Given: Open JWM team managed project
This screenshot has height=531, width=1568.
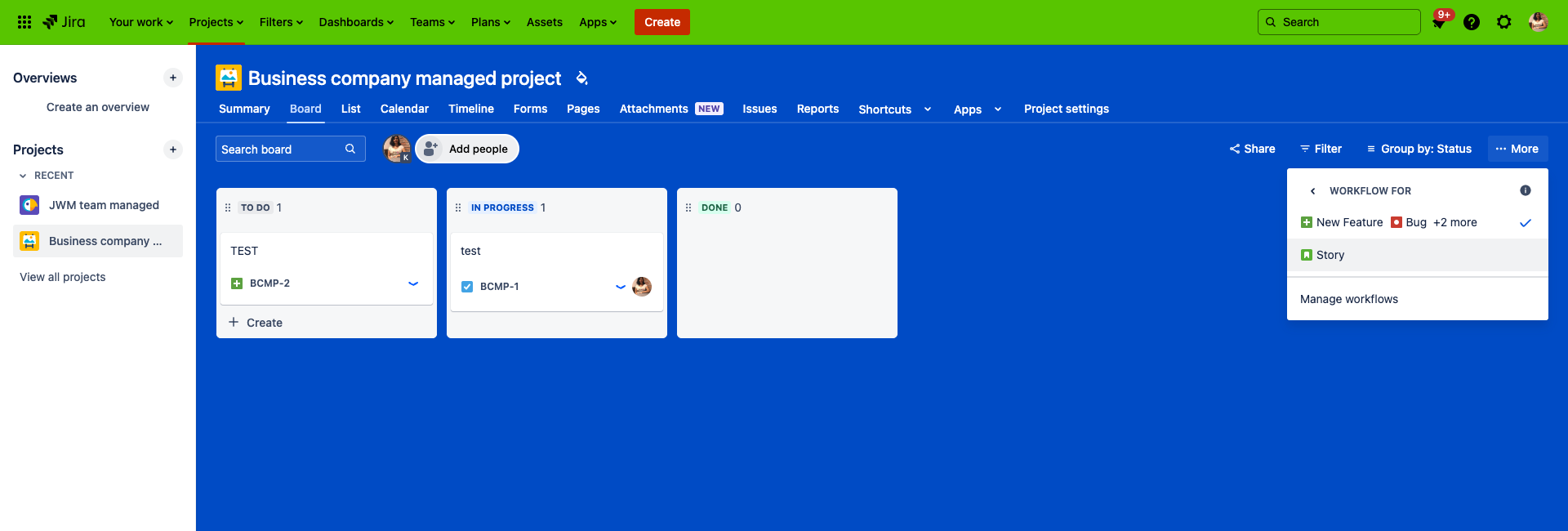Looking at the screenshot, I should point(98,205).
